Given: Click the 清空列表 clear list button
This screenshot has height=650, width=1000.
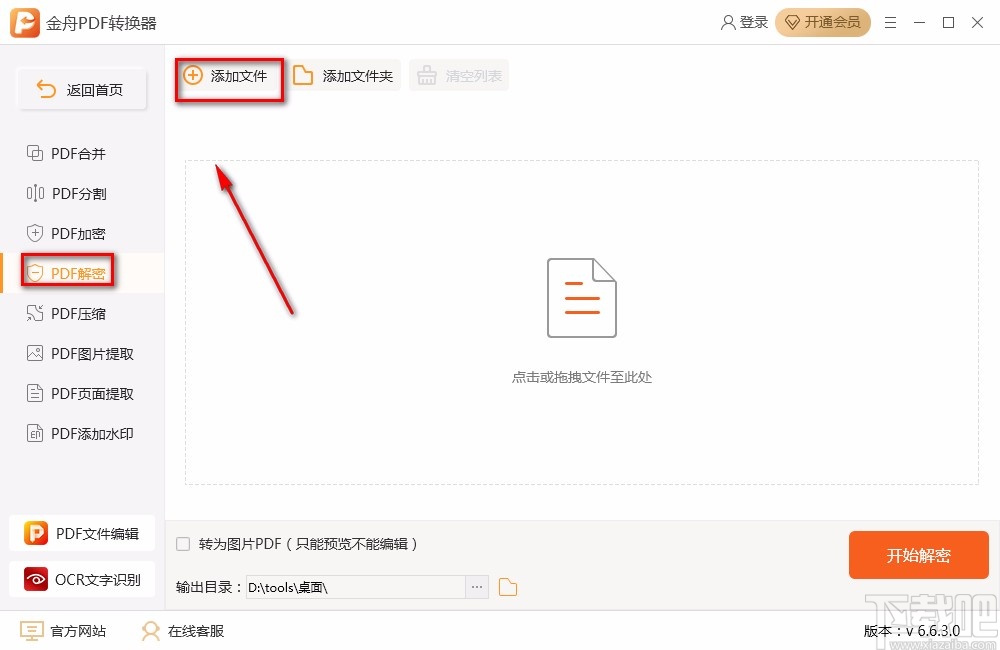Looking at the screenshot, I should pyautogui.click(x=459, y=76).
